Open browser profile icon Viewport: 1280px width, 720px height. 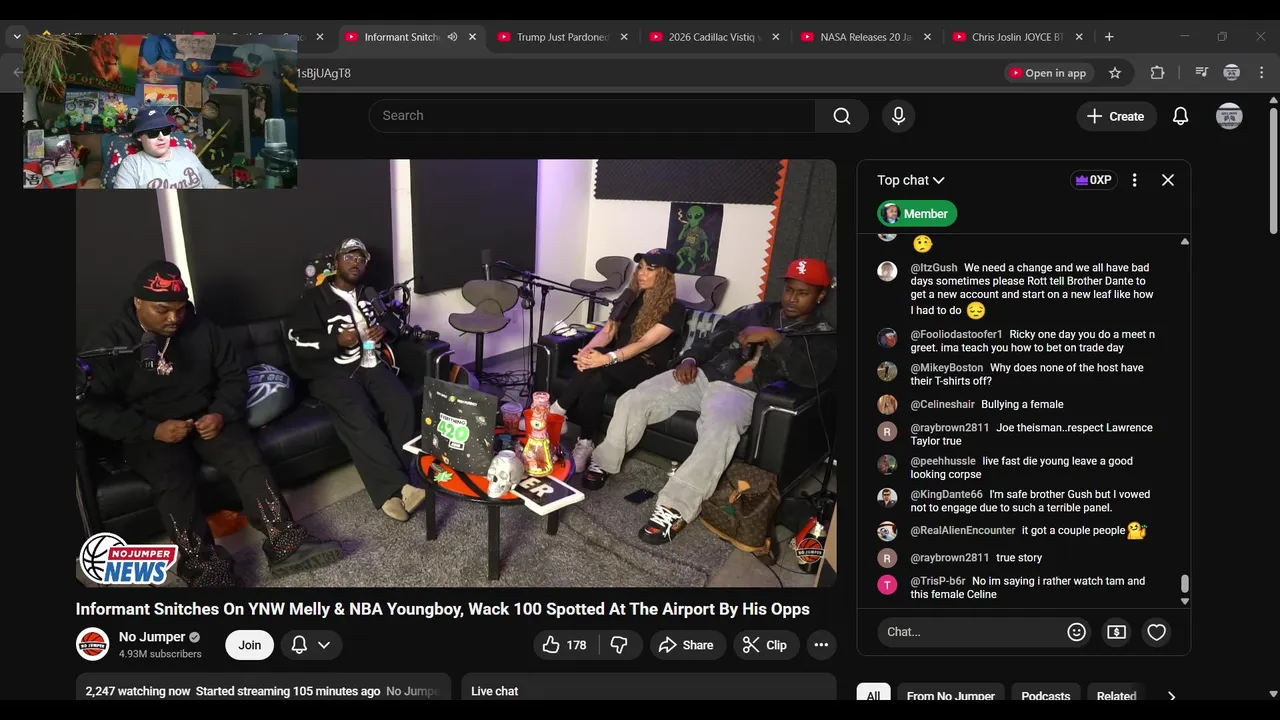(x=1232, y=73)
